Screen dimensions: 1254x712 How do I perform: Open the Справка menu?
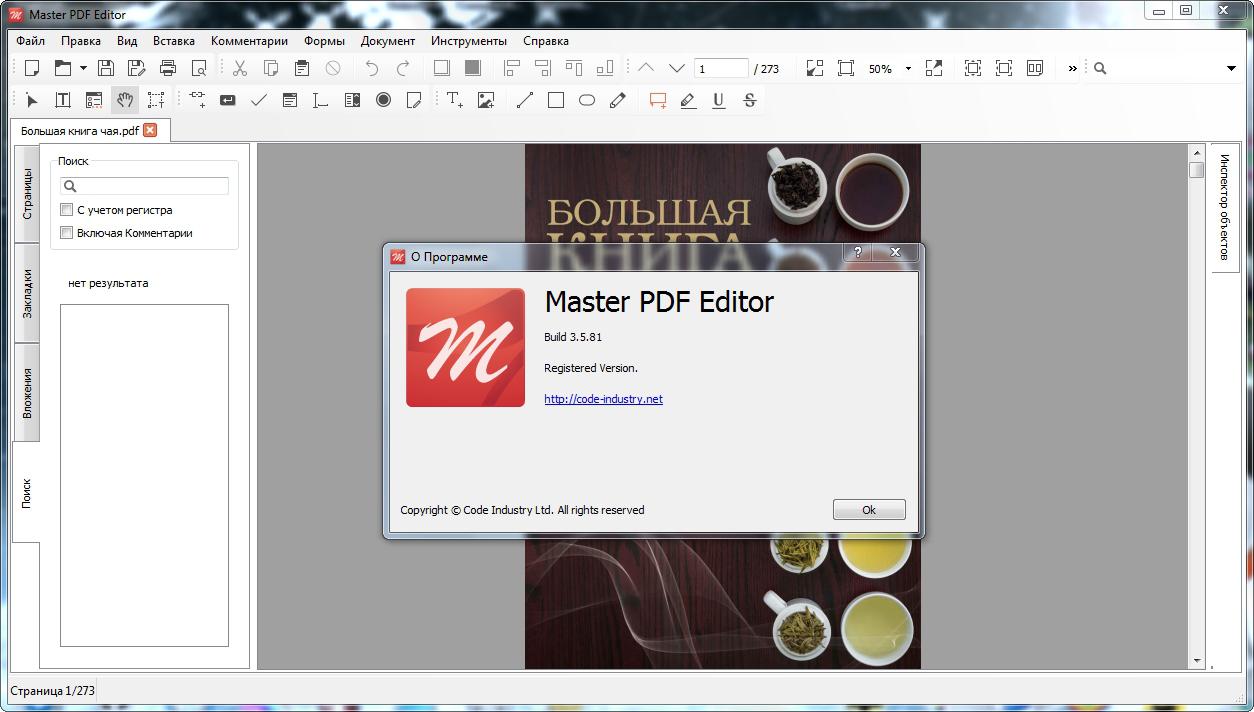coord(546,41)
